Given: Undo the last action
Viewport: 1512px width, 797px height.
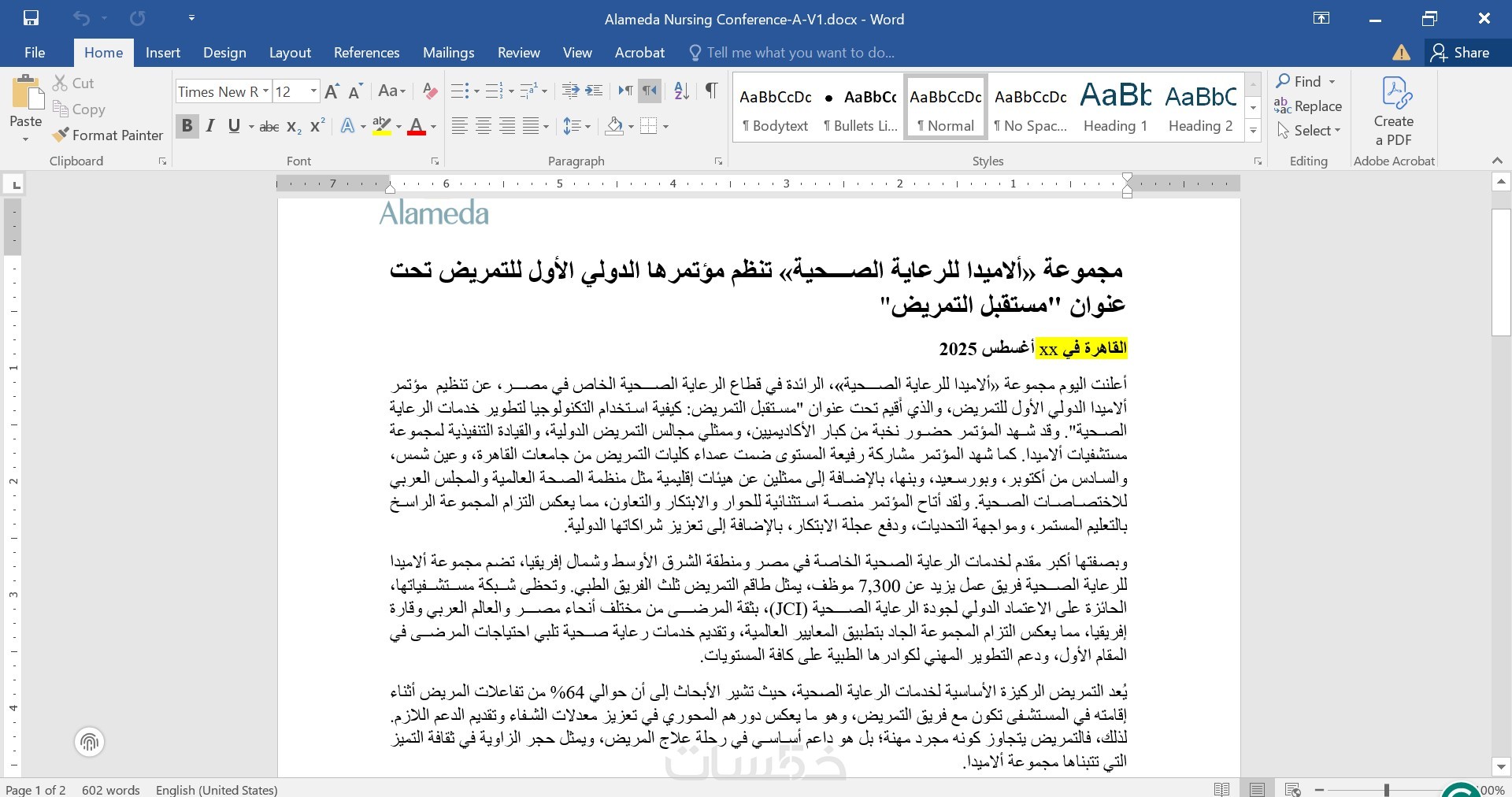Looking at the screenshot, I should [81, 18].
